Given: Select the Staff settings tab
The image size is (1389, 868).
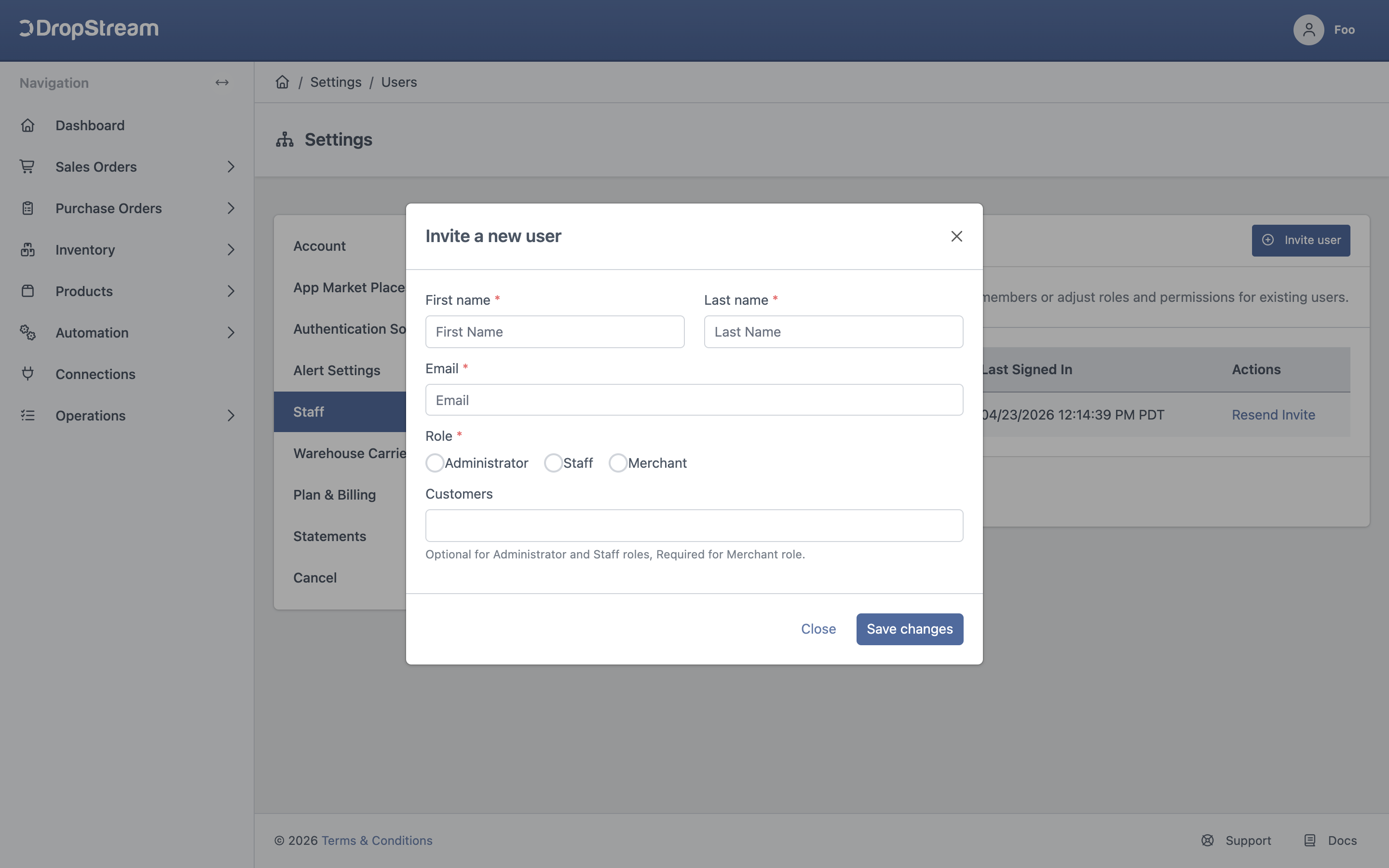Looking at the screenshot, I should click(x=340, y=412).
